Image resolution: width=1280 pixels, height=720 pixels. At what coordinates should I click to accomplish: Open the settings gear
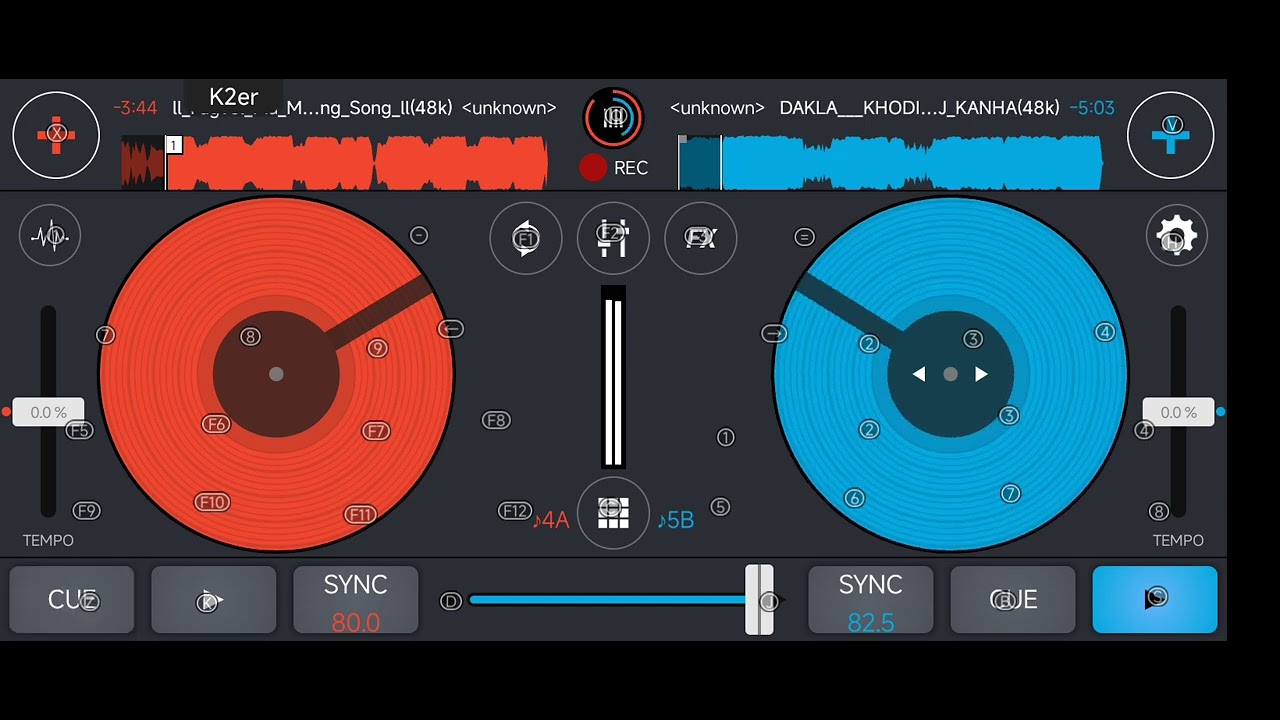pyautogui.click(x=1176, y=236)
